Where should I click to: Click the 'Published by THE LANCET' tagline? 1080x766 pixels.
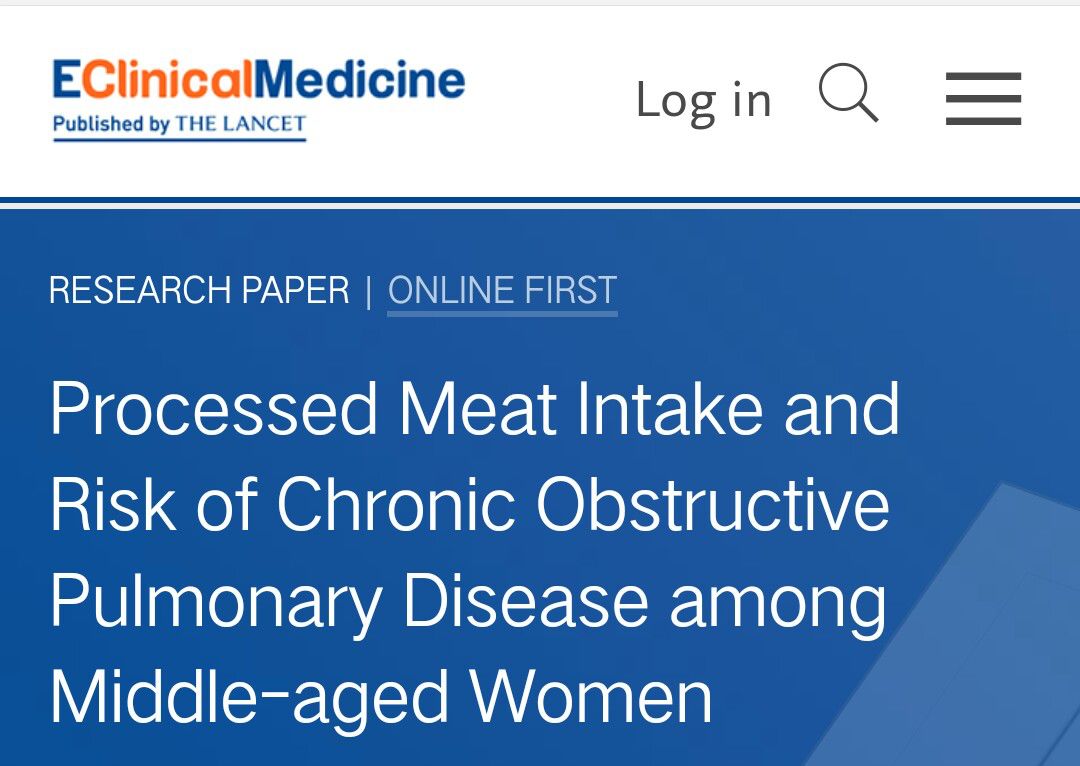click(x=179, y=124)
